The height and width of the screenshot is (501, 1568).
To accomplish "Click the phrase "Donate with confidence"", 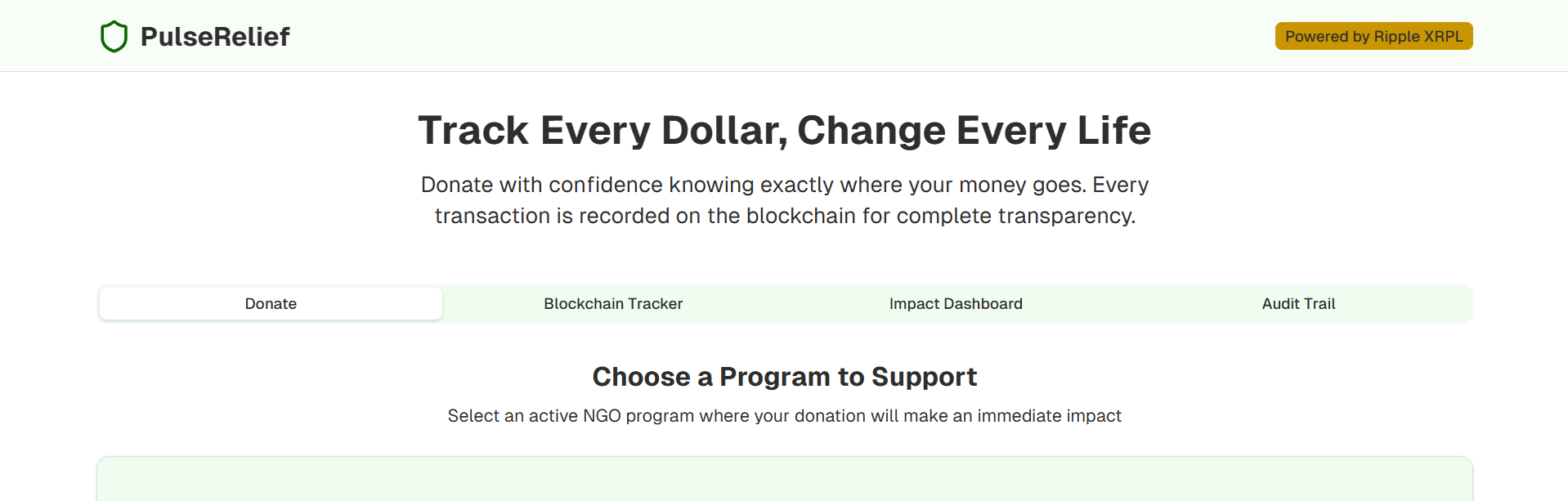I will [541, 186].
